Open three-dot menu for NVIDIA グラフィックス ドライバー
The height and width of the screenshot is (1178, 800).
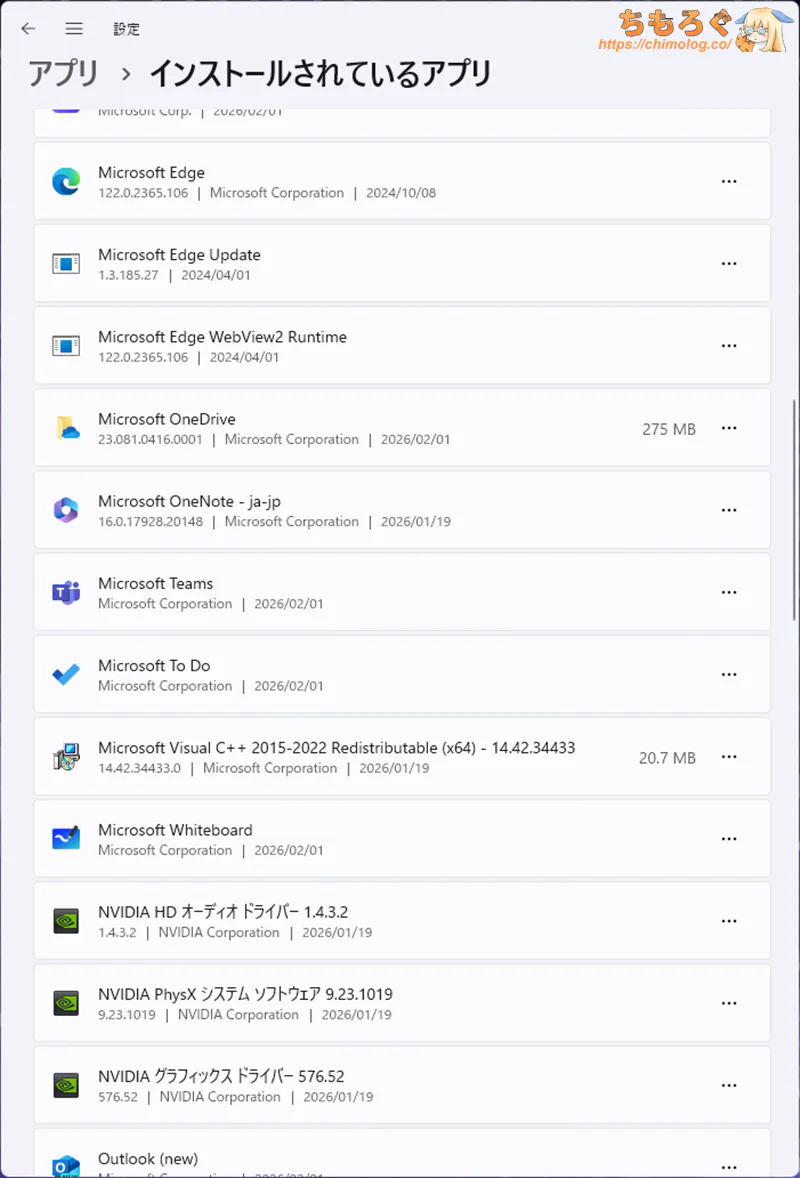(729, 1085)
